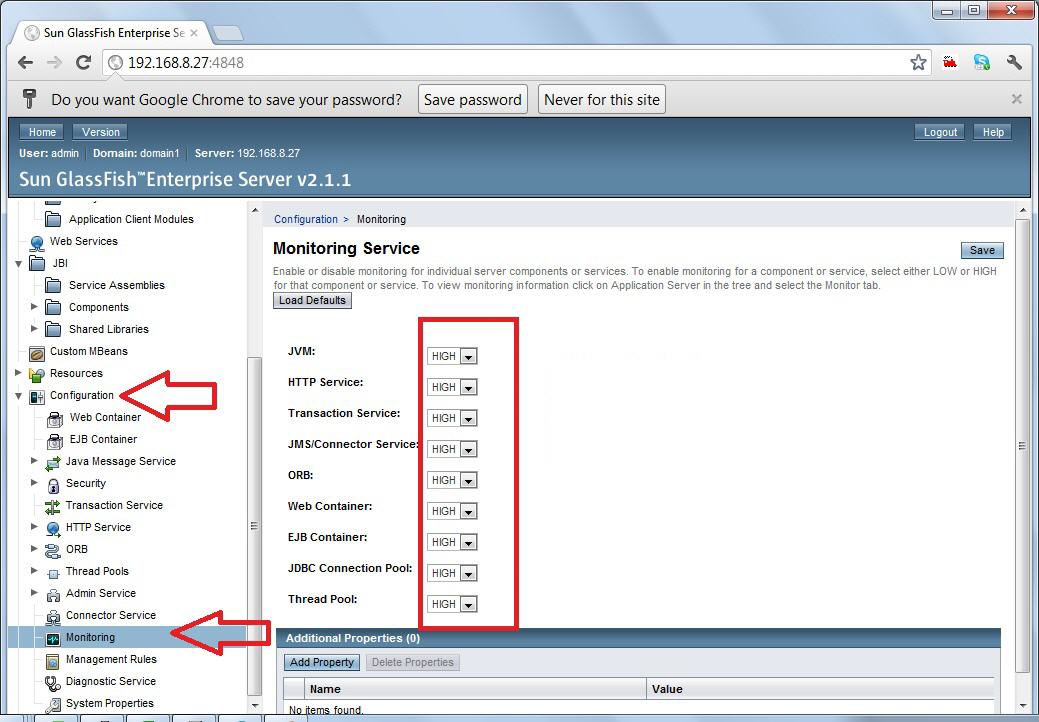Click the Security padlock icon
Viewport: 1039px width, 722px height.
(x=53, y=484)
